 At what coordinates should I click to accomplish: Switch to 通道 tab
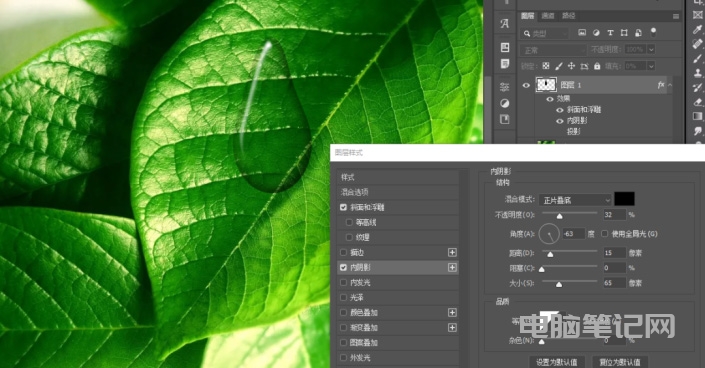tap(548, 16)
